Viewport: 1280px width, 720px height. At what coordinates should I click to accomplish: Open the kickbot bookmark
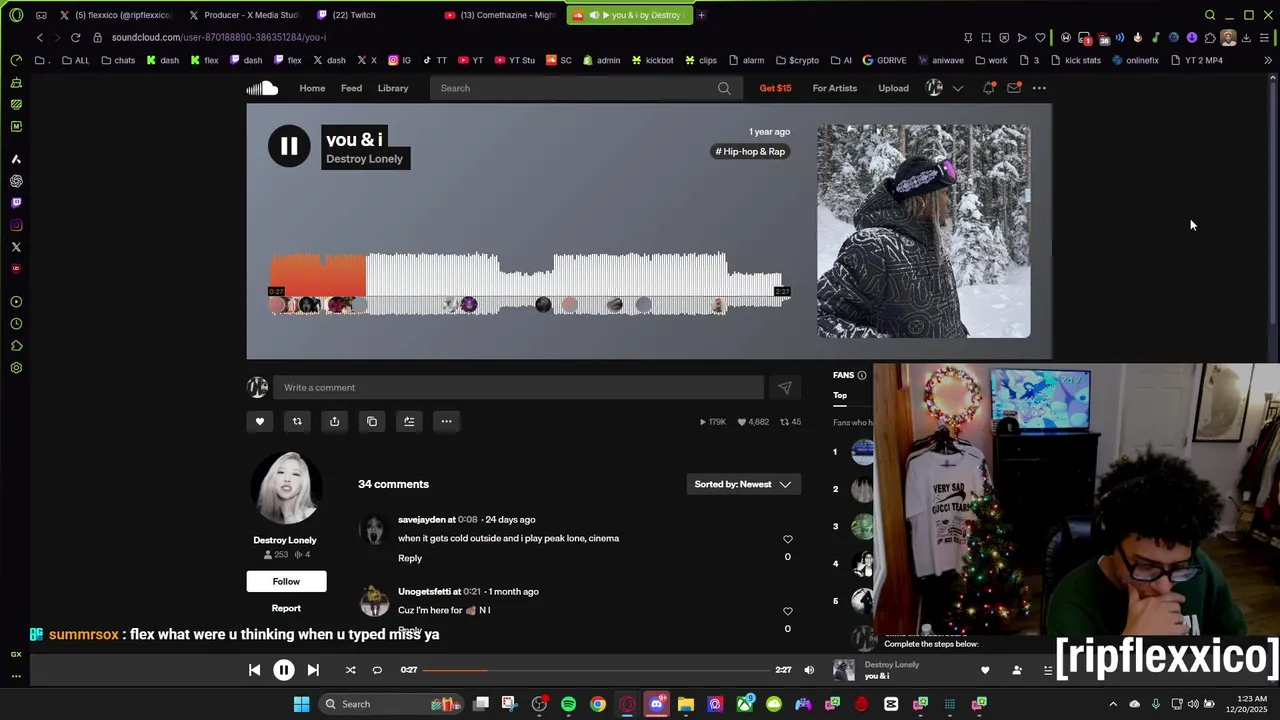[x=652, y=60]
